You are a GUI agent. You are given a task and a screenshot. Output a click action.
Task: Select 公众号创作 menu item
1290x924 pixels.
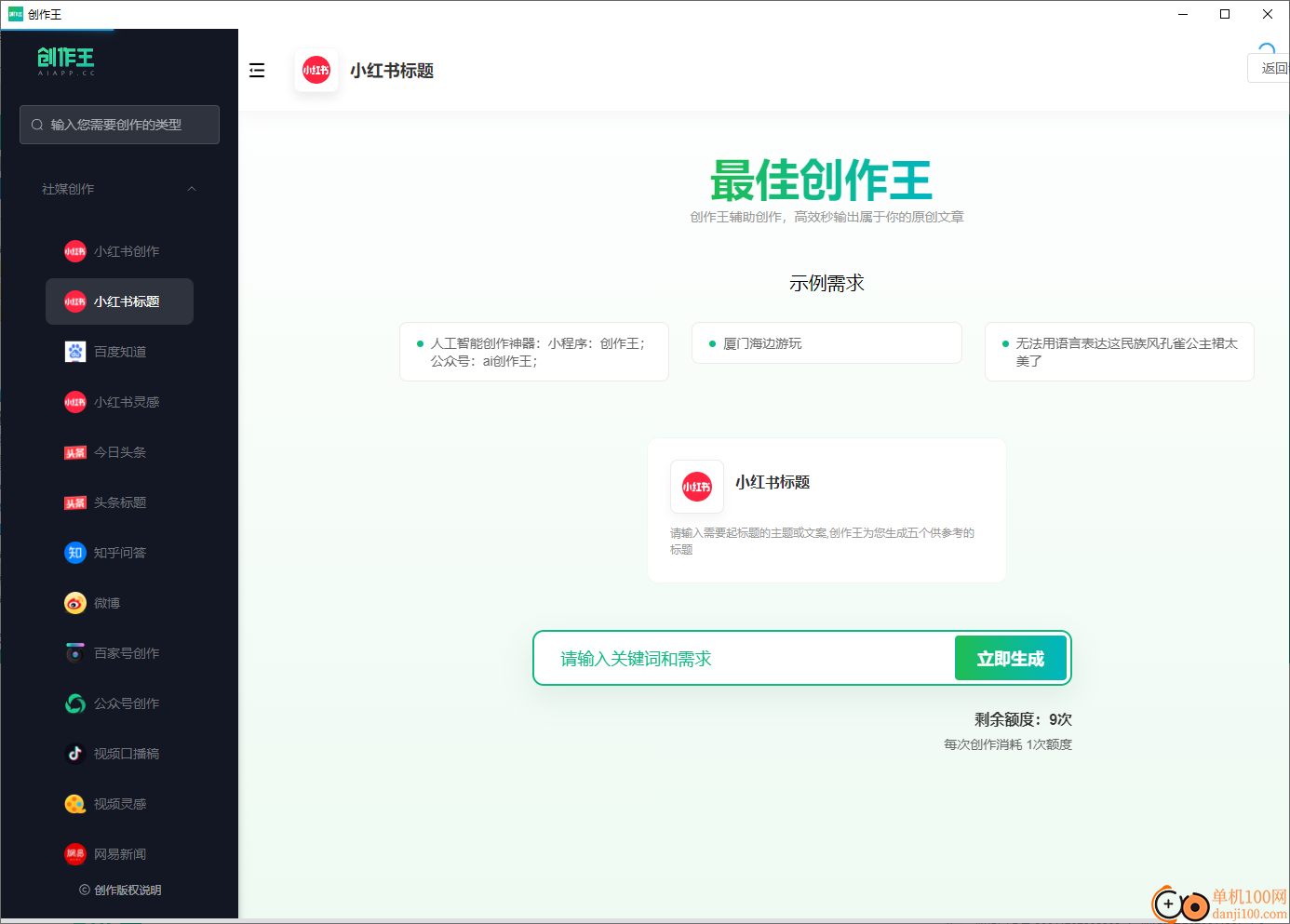[x=119, y=703]
